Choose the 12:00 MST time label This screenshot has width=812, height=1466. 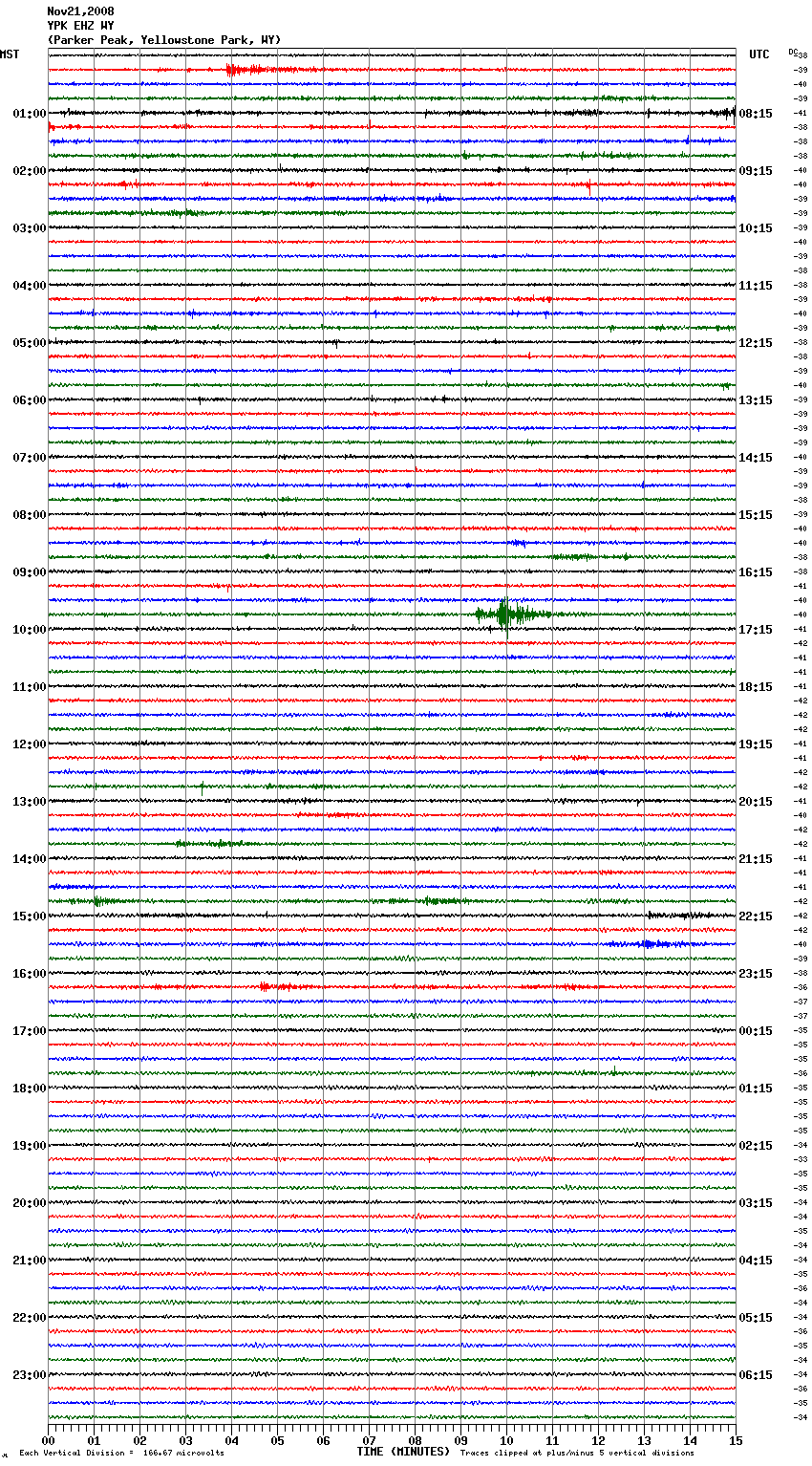(30, 744)
